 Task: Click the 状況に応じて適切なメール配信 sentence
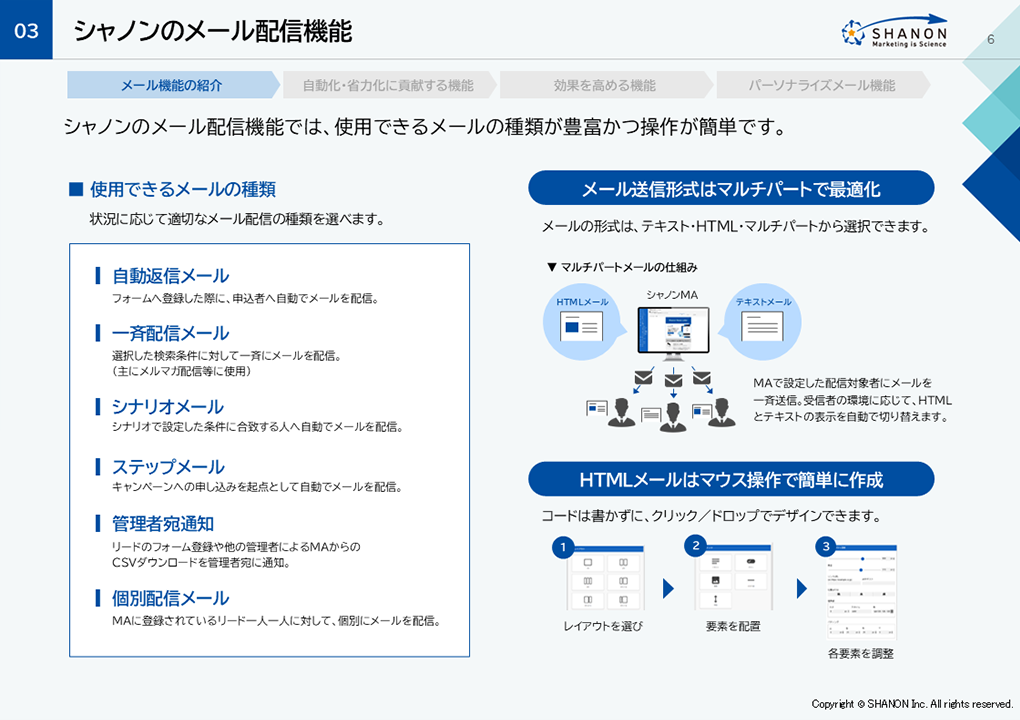(x=237, y=219)
